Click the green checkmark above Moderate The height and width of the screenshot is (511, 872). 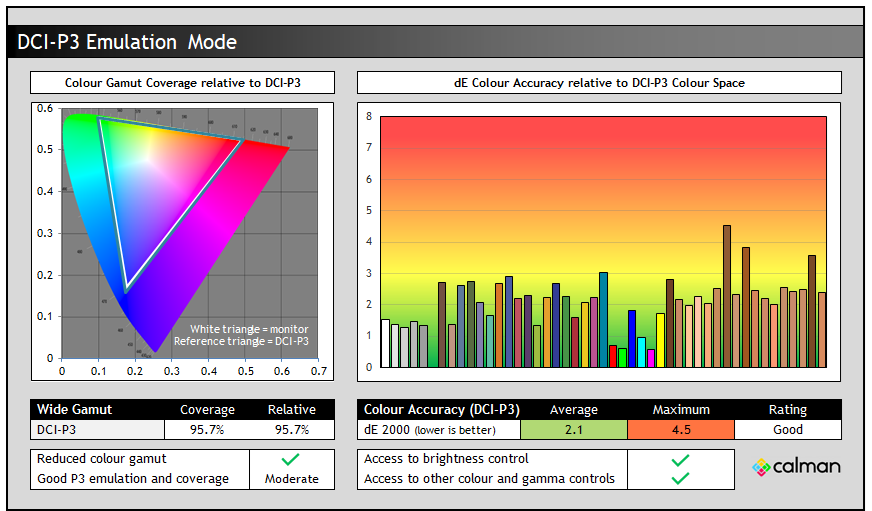point(291,459)
